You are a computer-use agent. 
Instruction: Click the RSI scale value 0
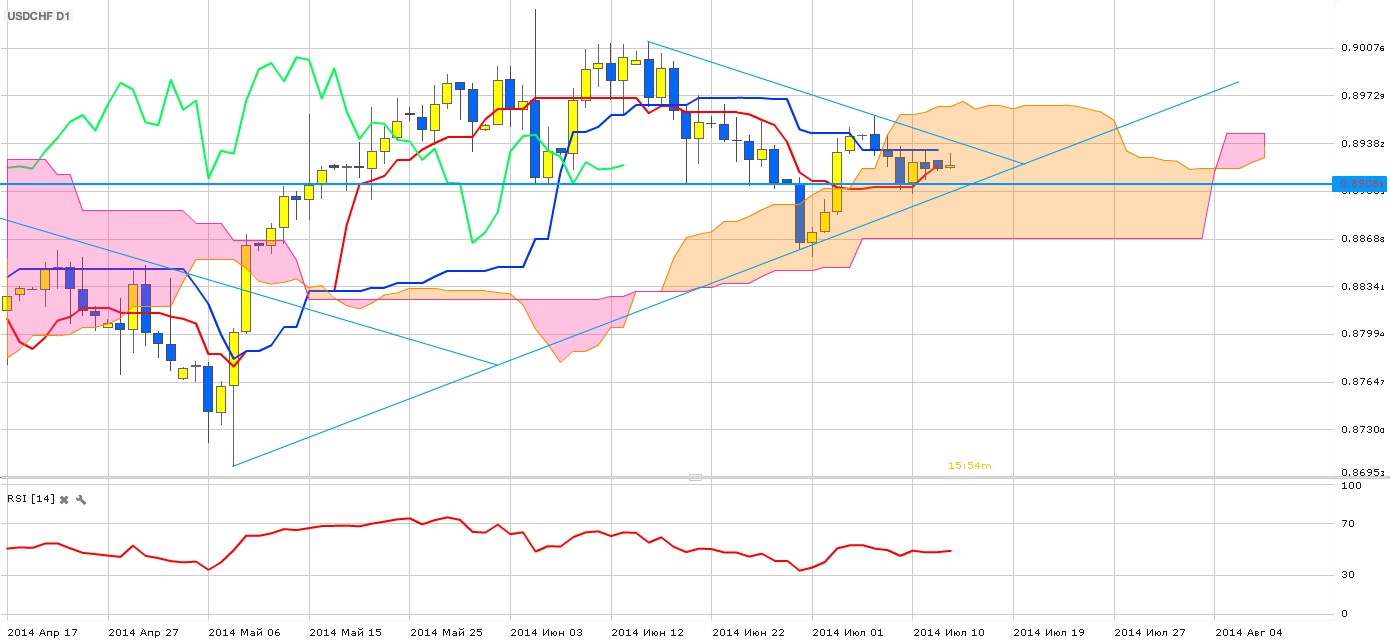tap(1345, 614)
